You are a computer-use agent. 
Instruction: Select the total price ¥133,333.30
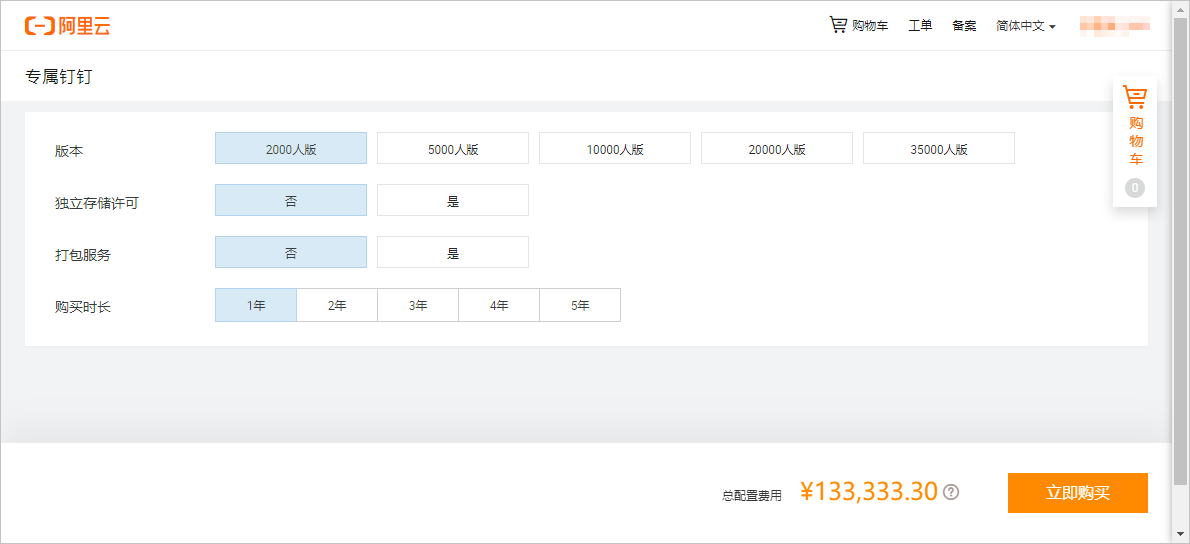869,492
